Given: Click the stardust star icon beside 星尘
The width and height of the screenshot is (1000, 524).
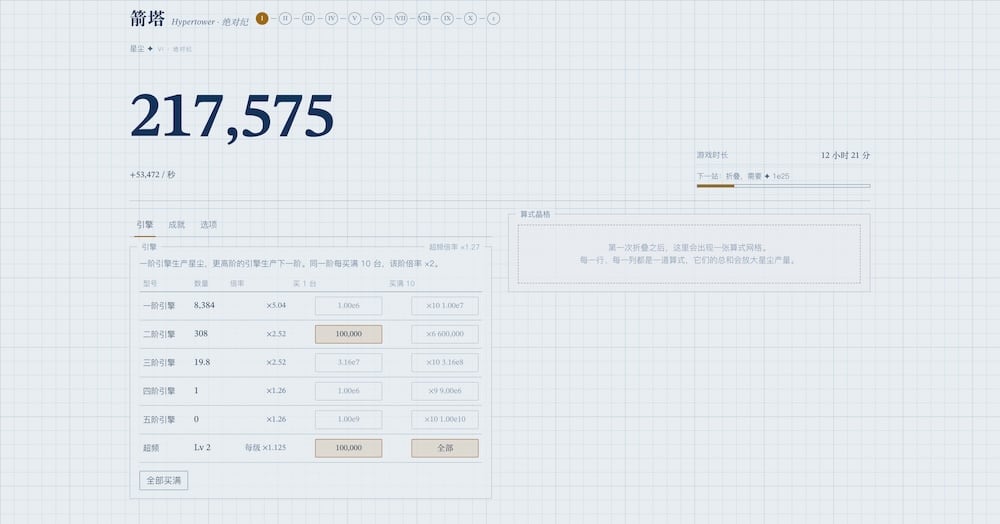Looking at the screenshot, I should pos(151,48).
